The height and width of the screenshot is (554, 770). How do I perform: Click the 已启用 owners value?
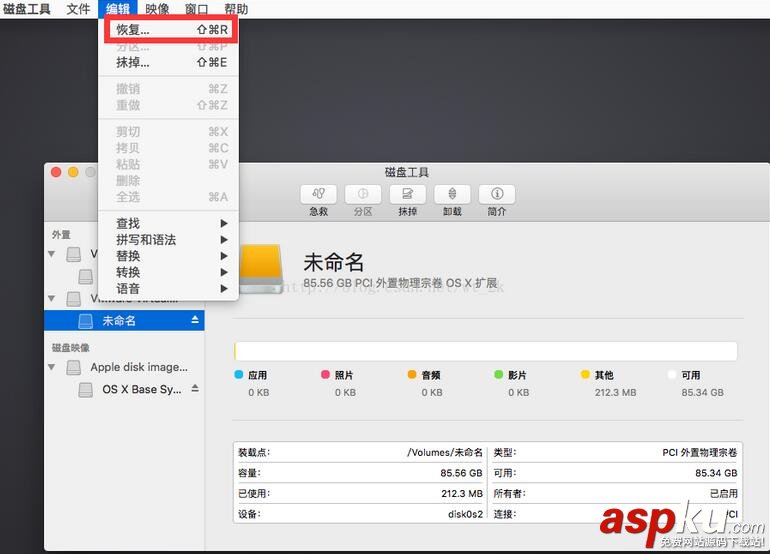pyautogui.click(x=724, y=494)
